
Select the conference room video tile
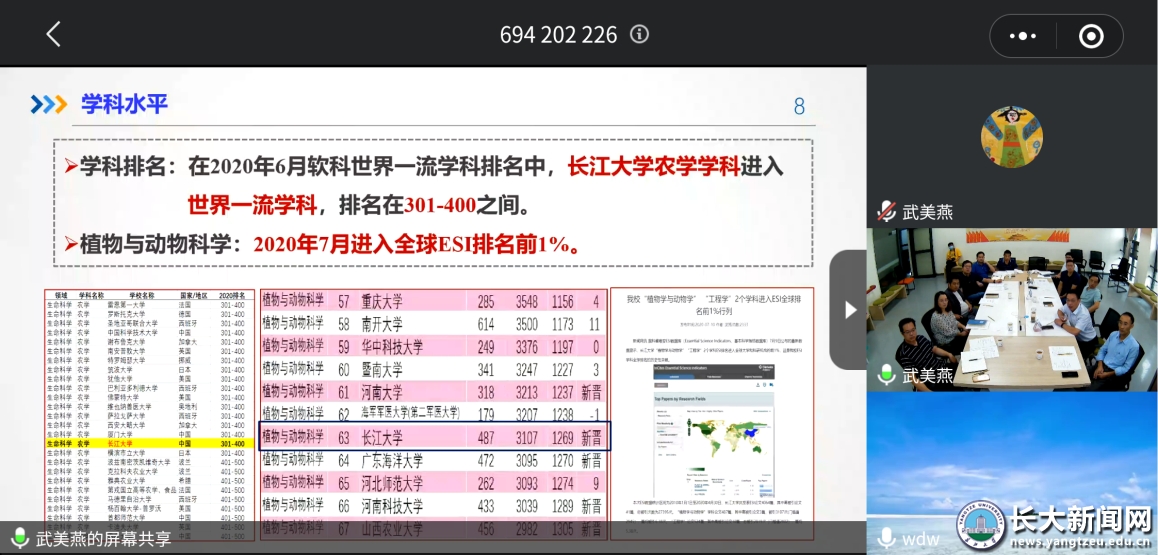(x=1012, y=309)
